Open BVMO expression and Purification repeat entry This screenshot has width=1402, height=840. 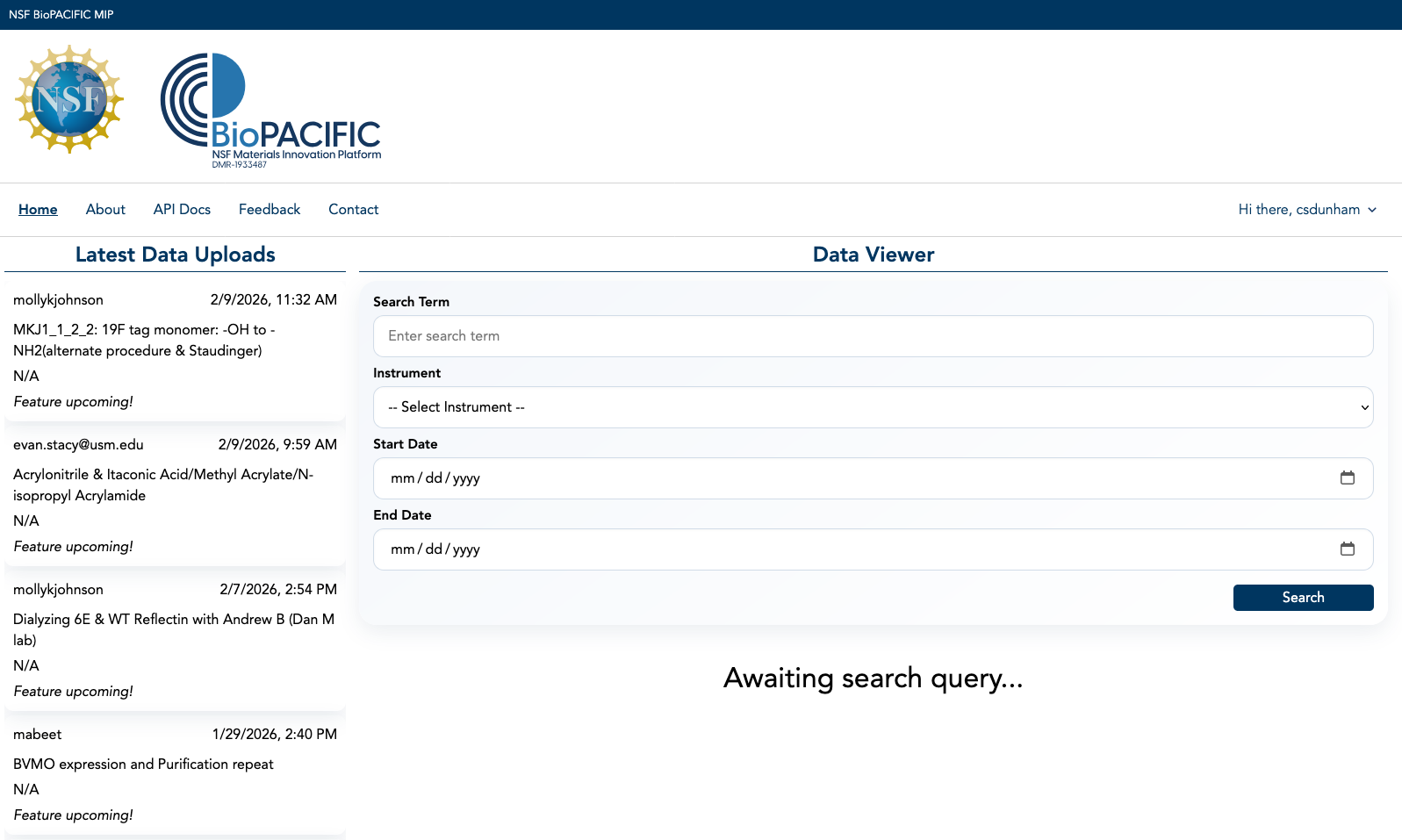point(143,764)
